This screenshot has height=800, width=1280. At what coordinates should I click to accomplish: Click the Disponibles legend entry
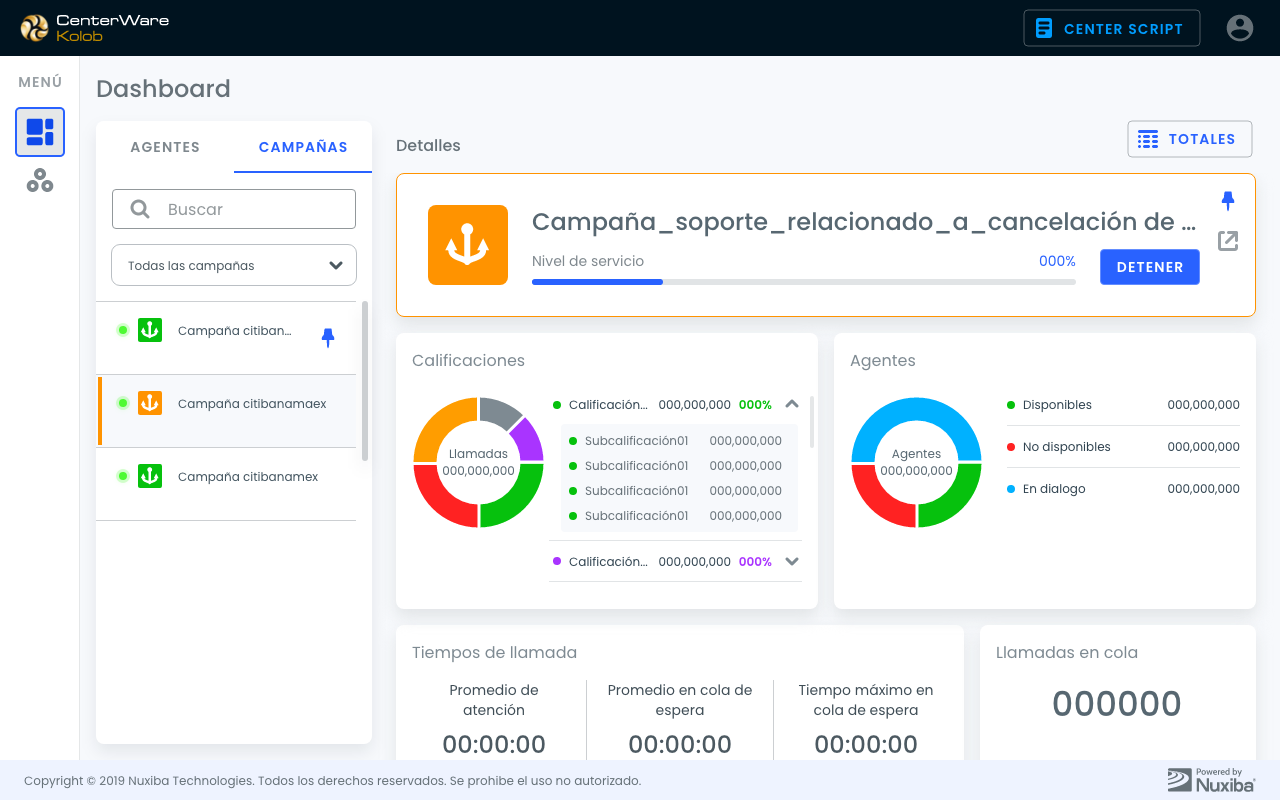(1123, 405)
